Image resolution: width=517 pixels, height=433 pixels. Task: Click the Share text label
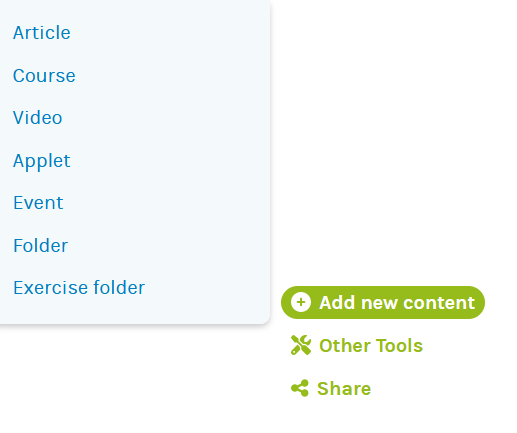tap(344, 388)
